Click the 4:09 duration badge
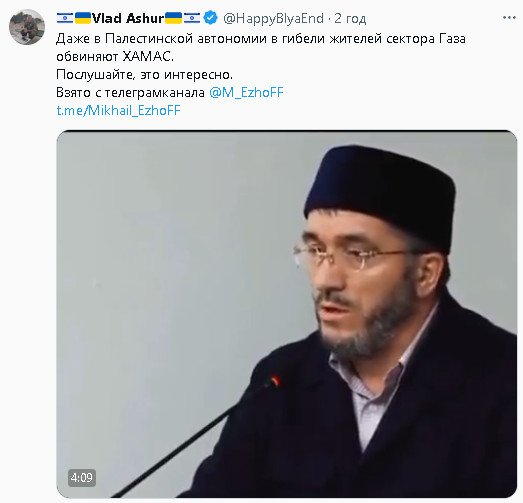The image size is (523, 503). 82,478
